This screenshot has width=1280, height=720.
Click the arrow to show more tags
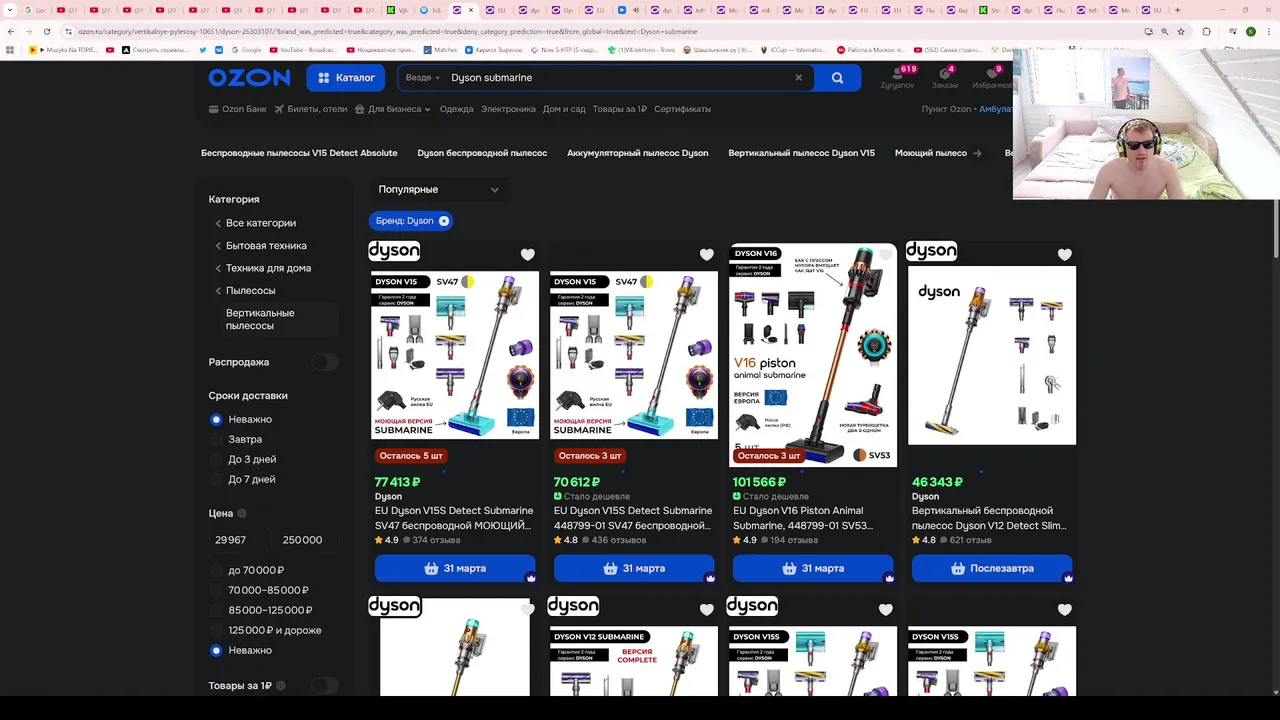[977, 153]
